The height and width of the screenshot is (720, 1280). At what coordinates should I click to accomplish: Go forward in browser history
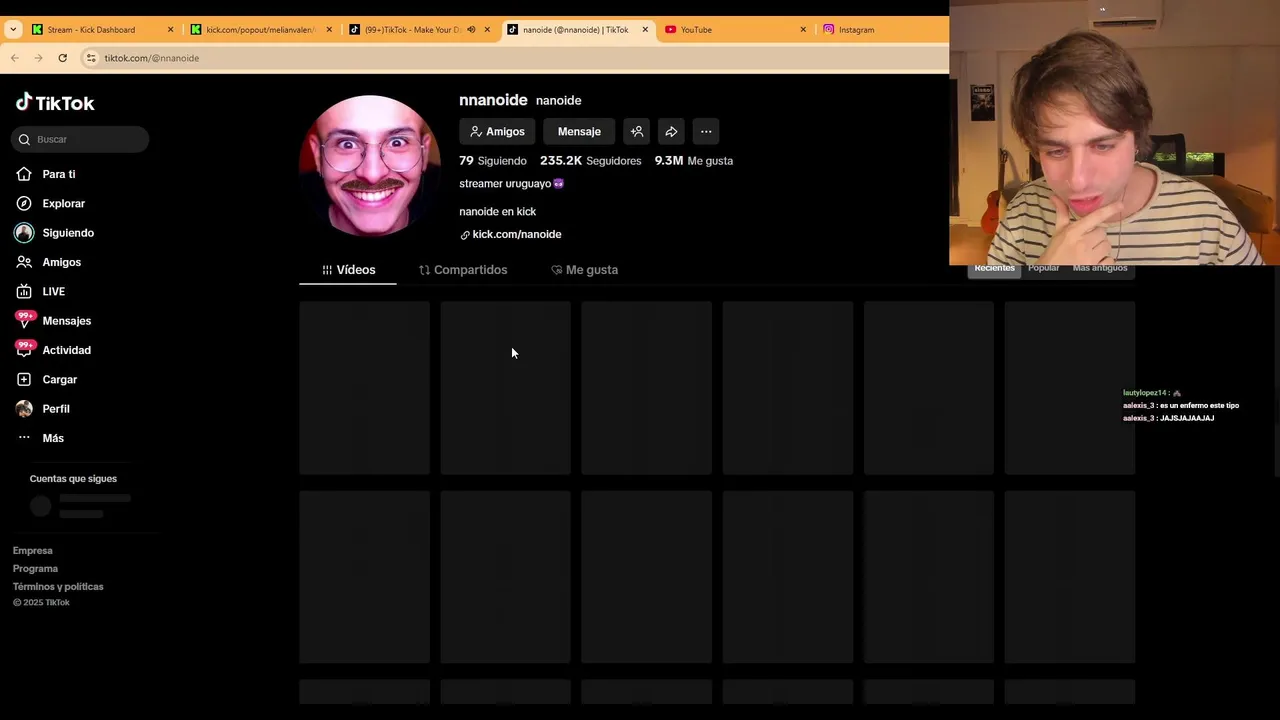[38, 58]
